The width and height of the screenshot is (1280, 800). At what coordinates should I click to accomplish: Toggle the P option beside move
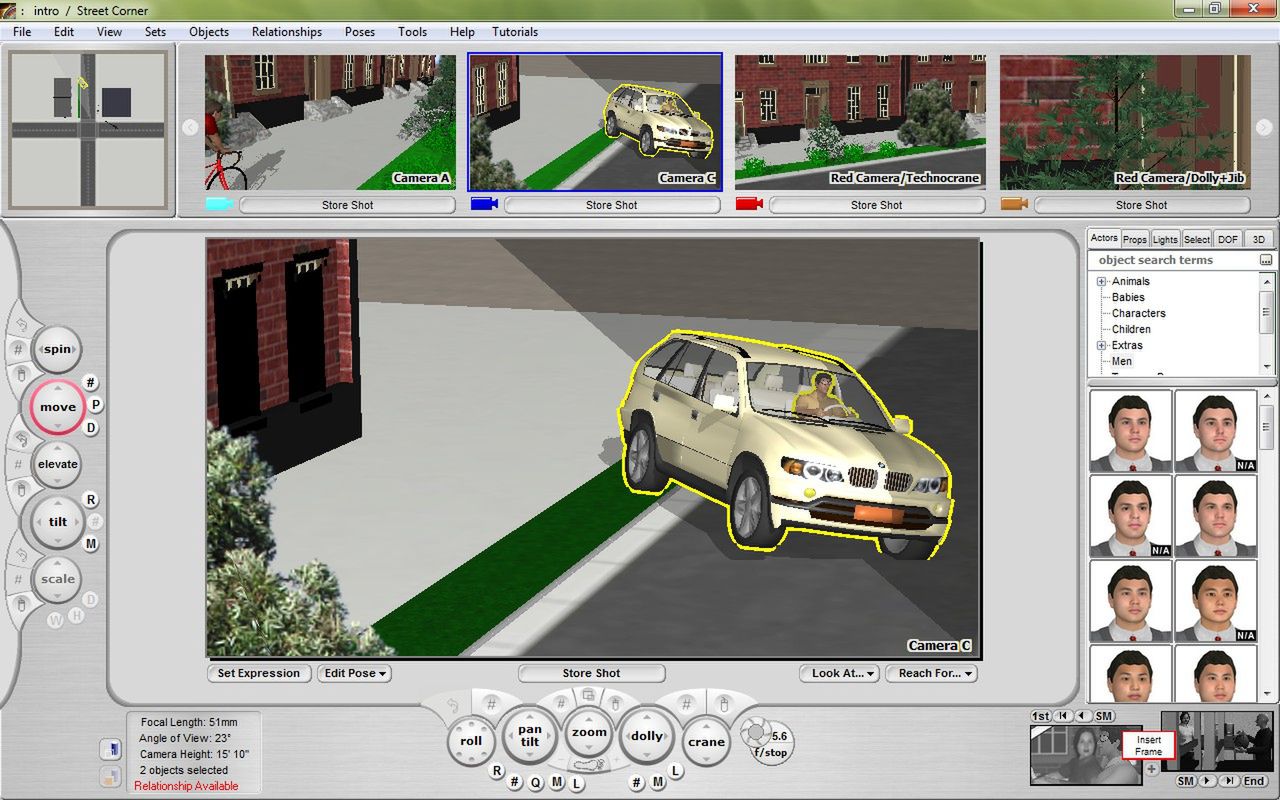(97, 405)
